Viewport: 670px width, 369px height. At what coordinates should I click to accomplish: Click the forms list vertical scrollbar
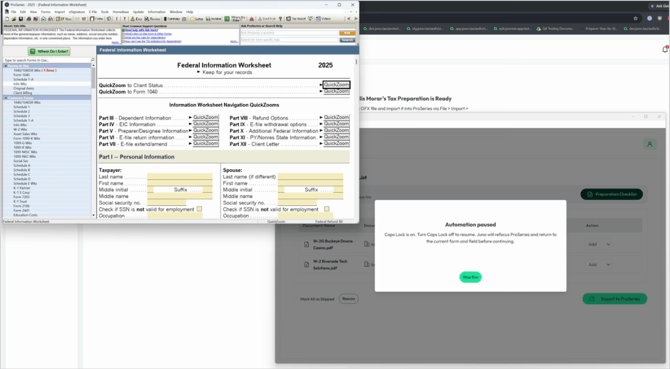(x=94, y=141)
